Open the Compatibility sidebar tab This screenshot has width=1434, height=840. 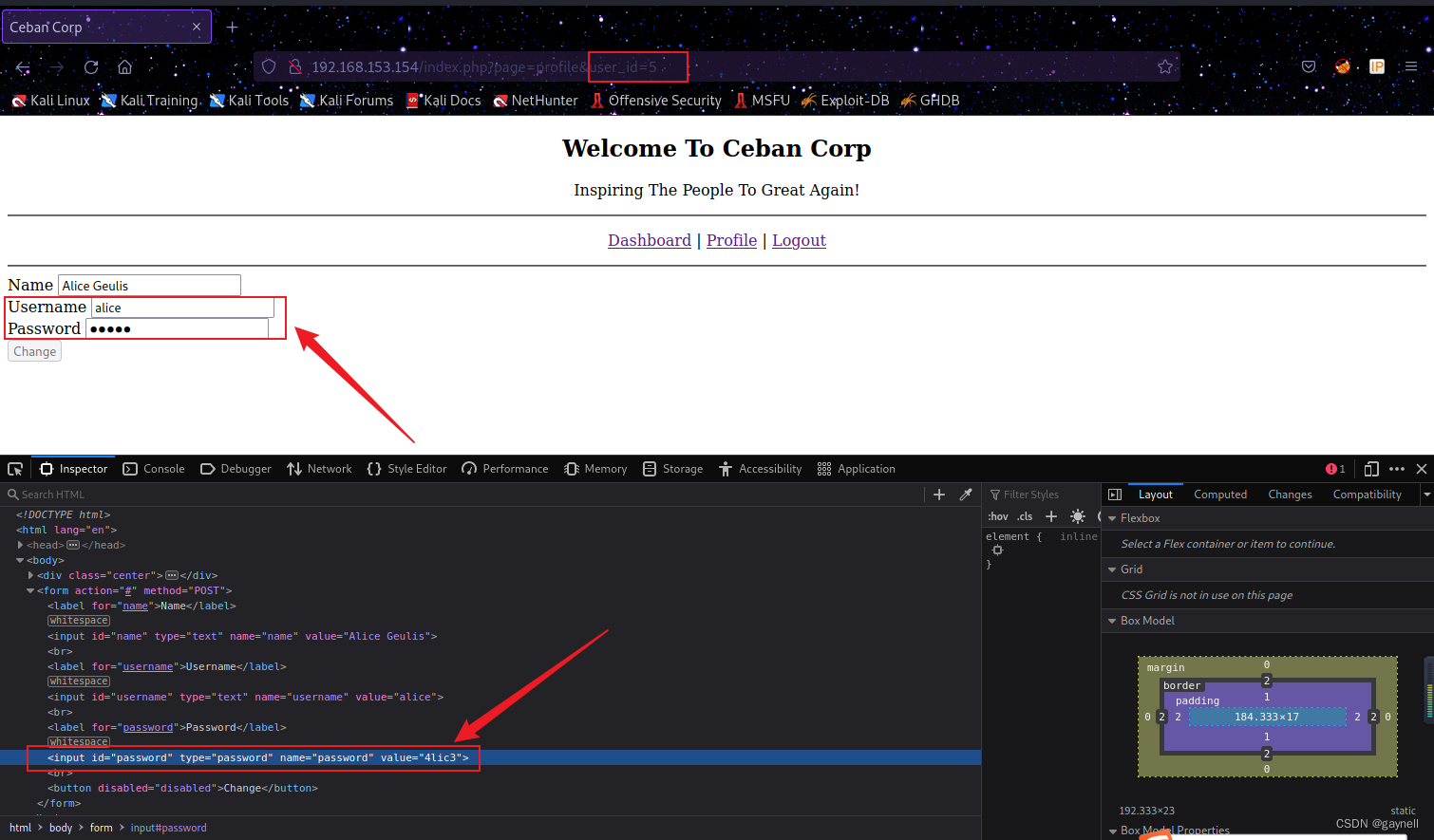click(1367, 495)
